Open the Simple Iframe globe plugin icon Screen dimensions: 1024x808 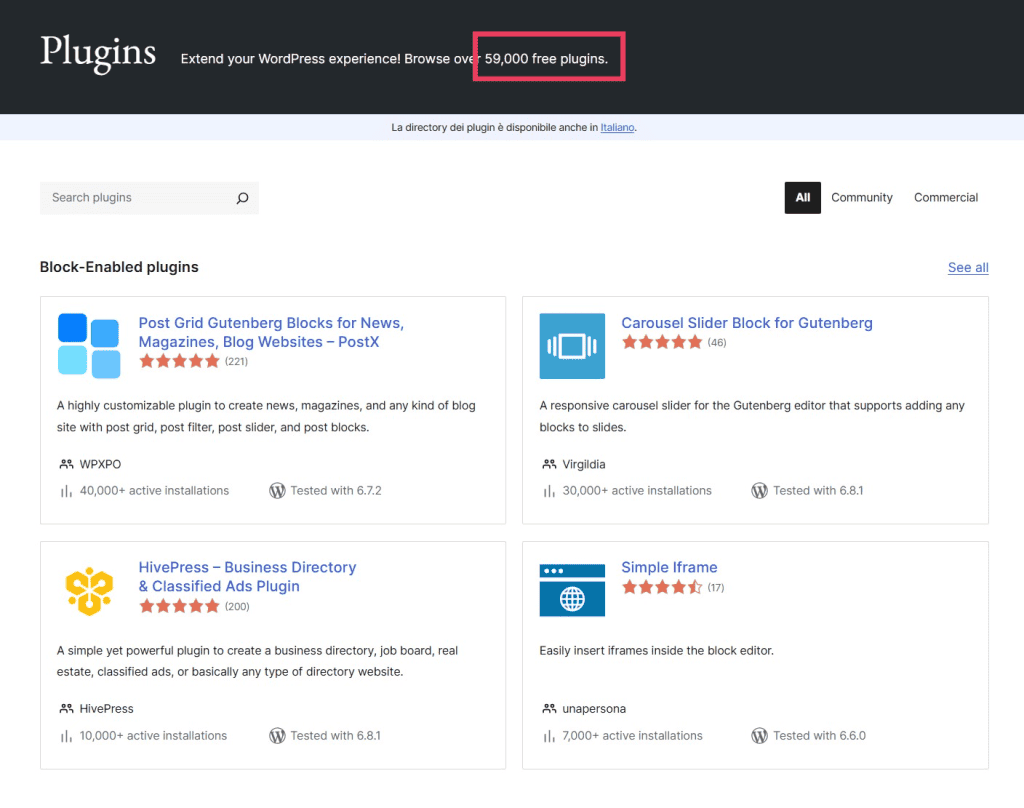[572, 590]
